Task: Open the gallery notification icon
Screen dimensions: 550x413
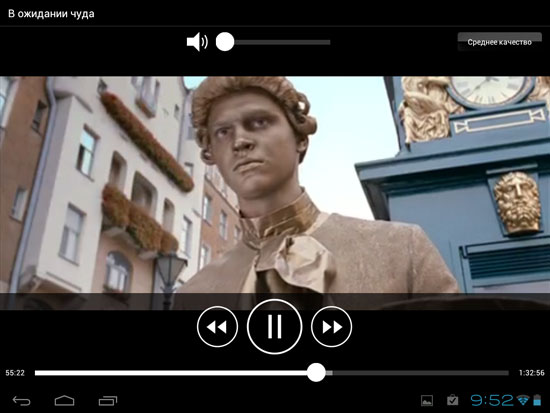Action: [x=427, y=400]
